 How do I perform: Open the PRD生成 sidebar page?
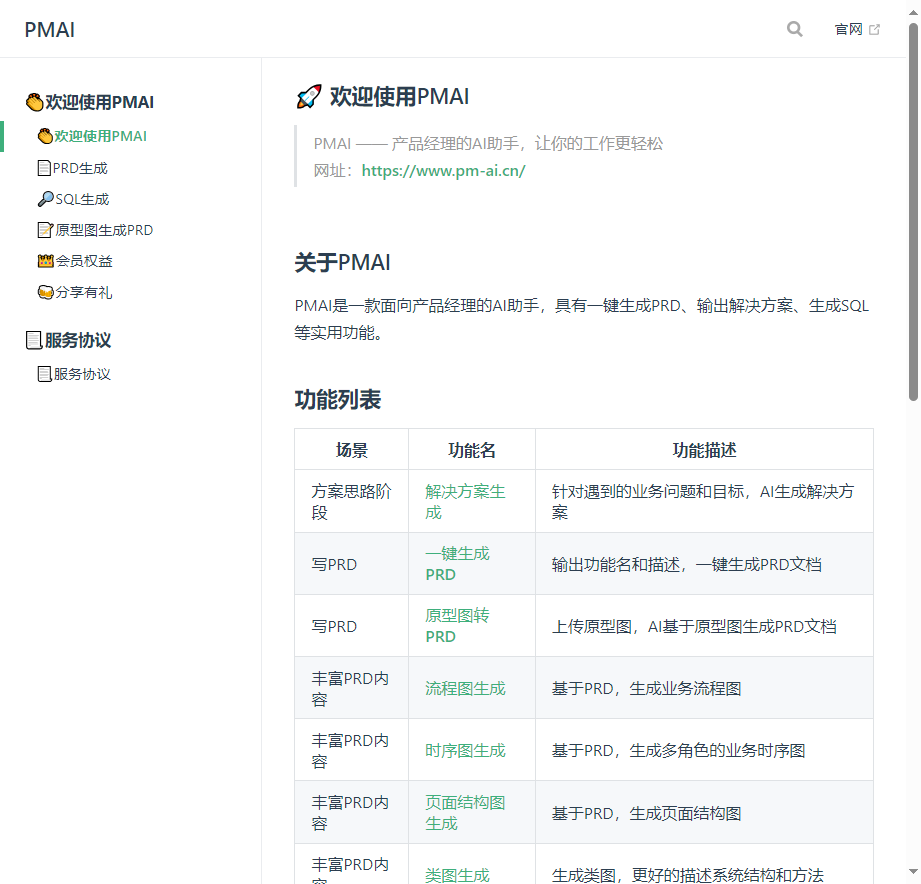point(72,169)
